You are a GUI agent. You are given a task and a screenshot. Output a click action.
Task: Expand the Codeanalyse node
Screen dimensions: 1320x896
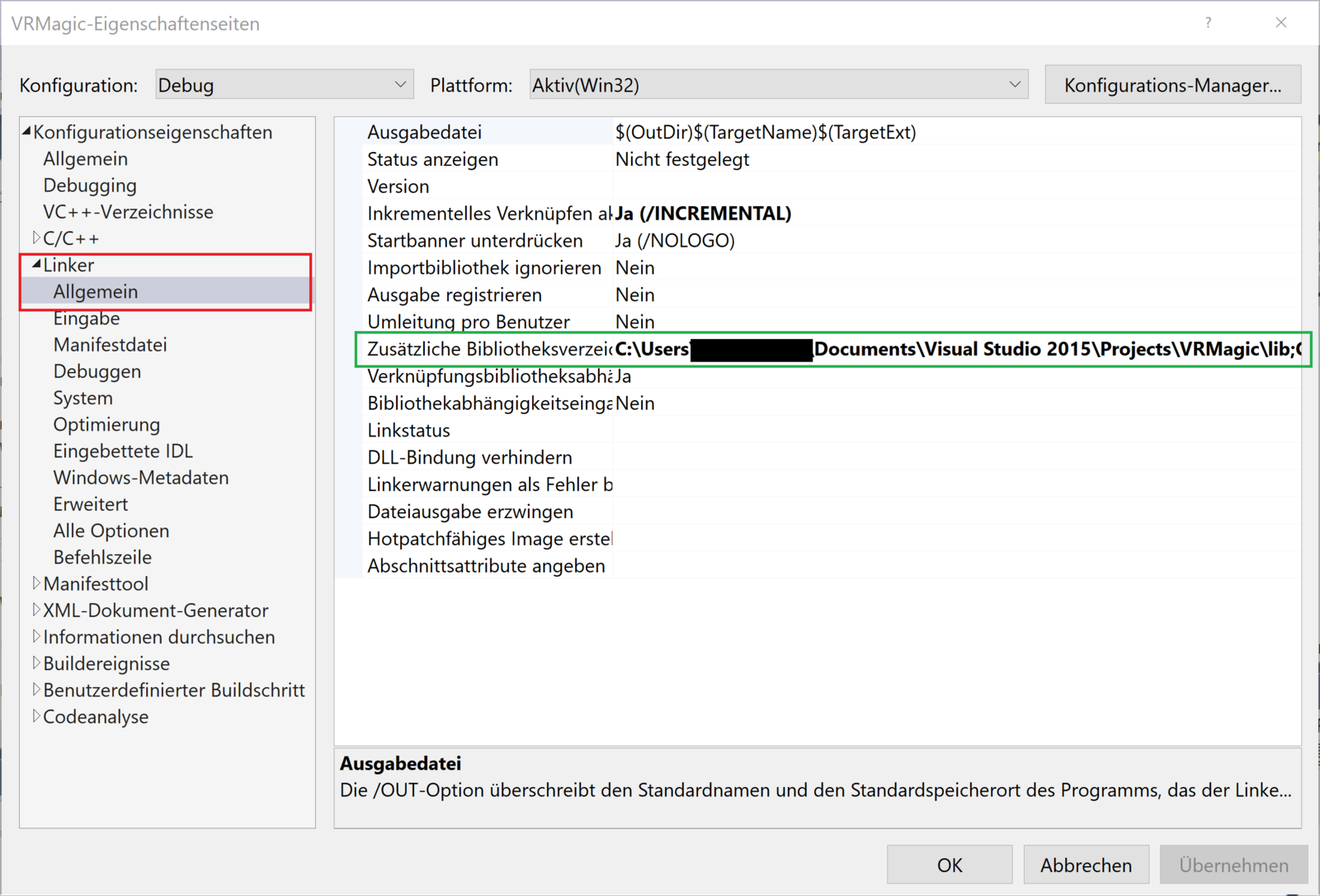coord(36,716)
